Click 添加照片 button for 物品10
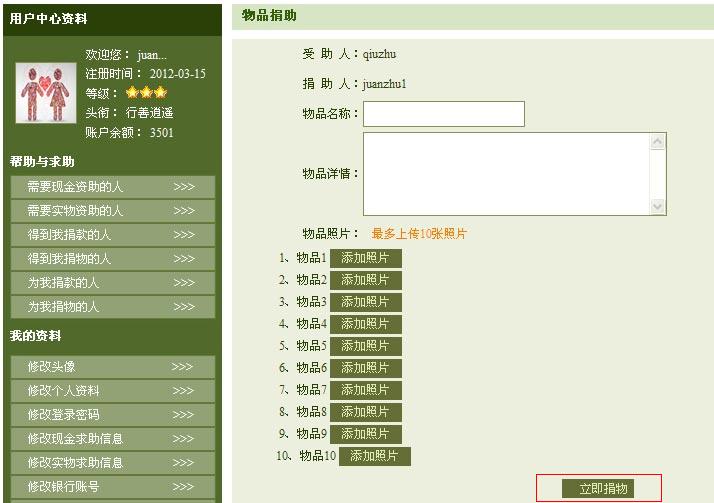 point(375,456)
